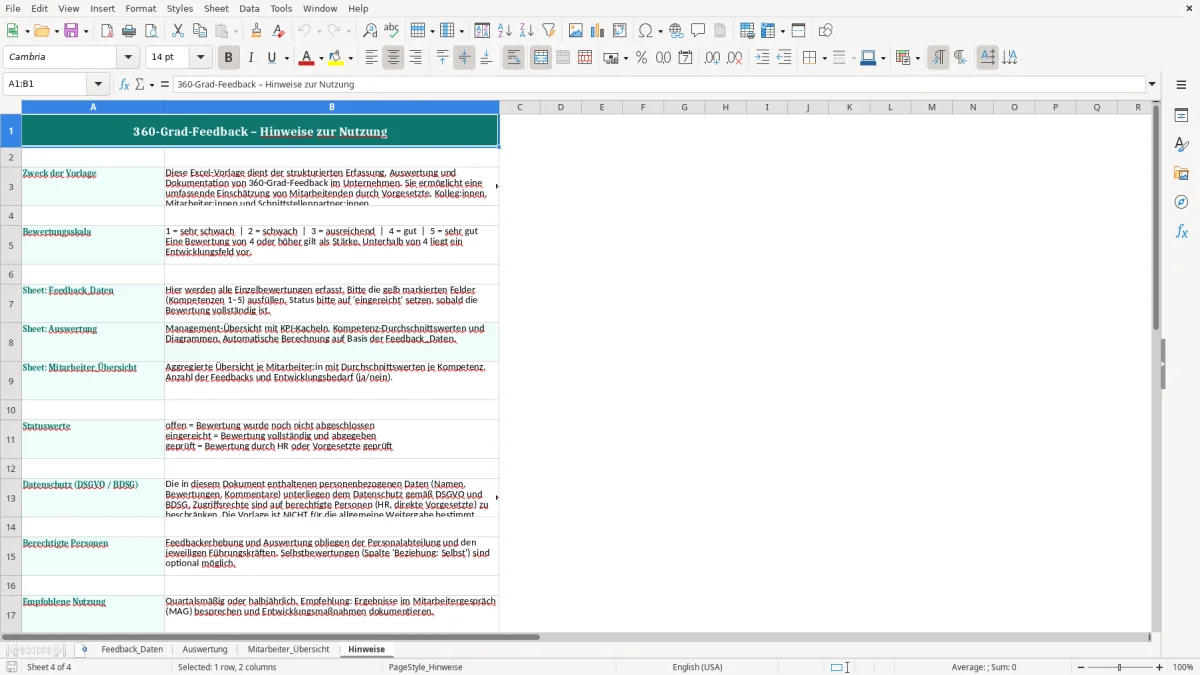
Task: Click the Add Decimal Place icon
Action: pos(712,58)
